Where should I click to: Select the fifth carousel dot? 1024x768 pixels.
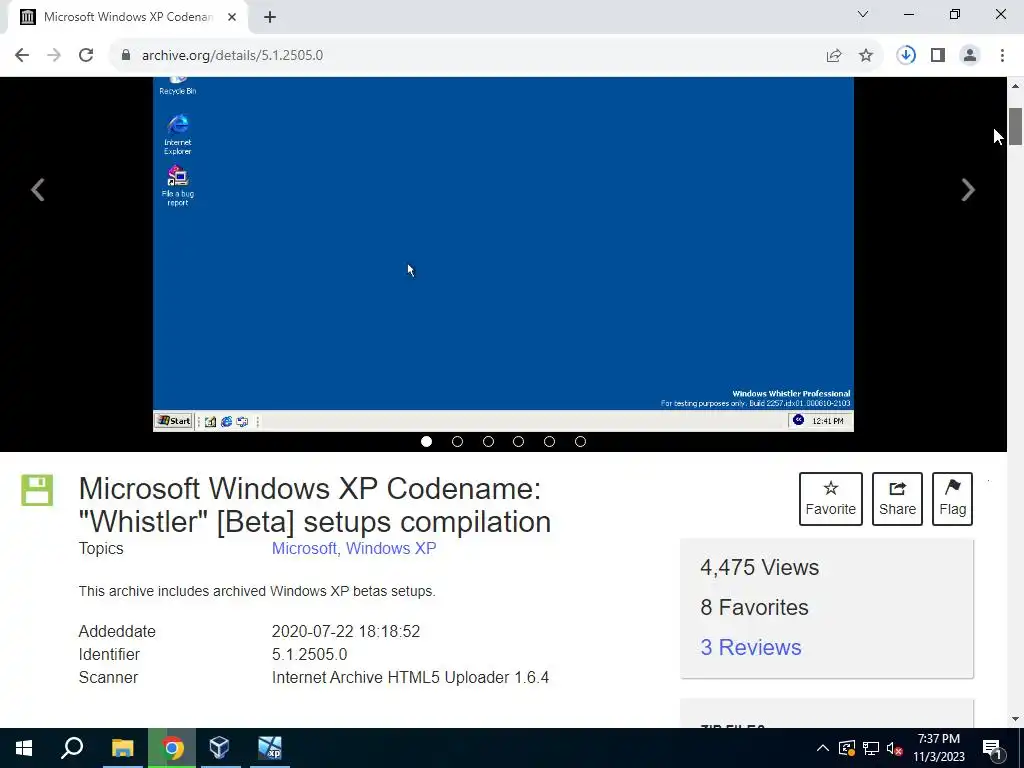[549, 442]
